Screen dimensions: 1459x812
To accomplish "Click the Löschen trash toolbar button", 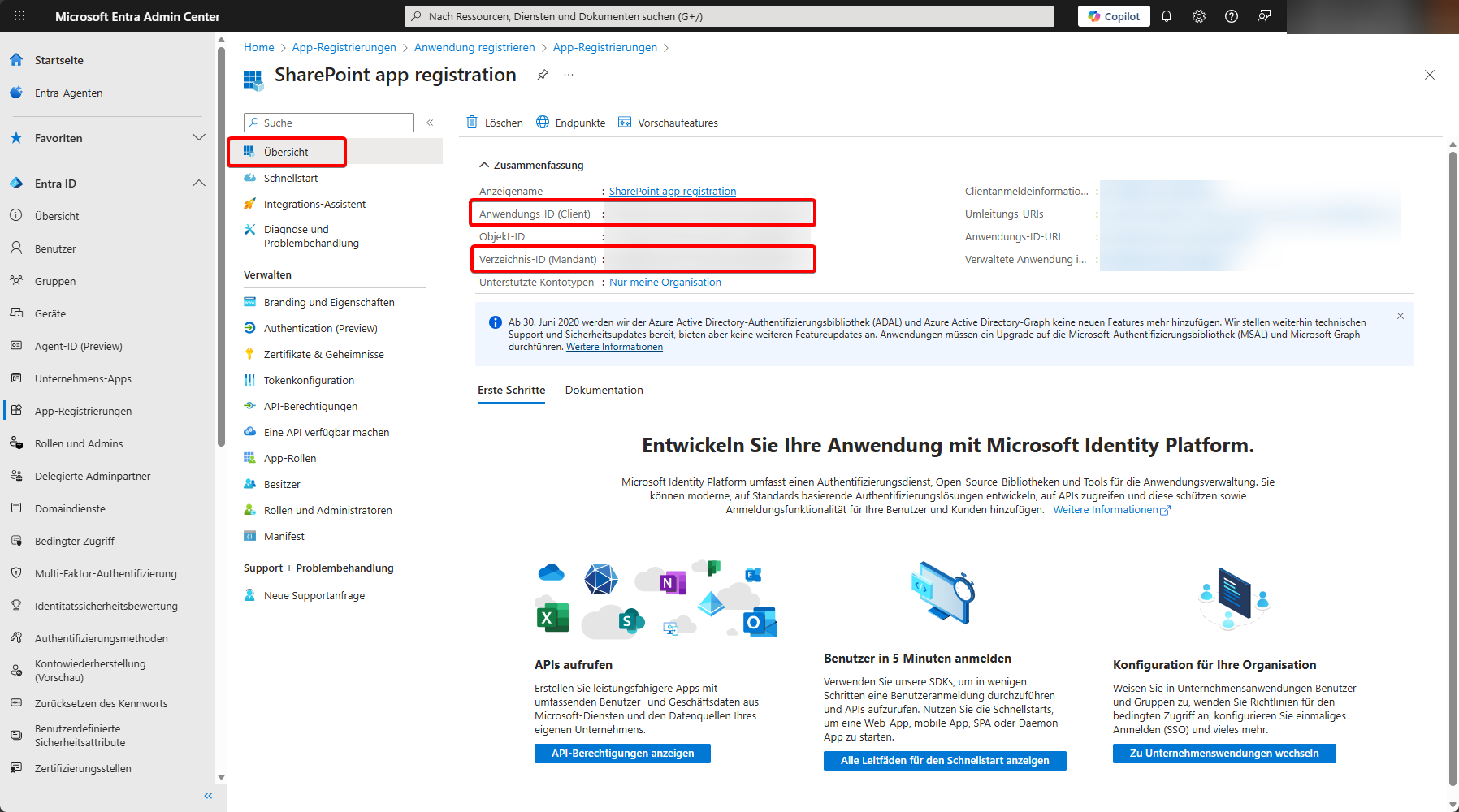I will [495, 123].
